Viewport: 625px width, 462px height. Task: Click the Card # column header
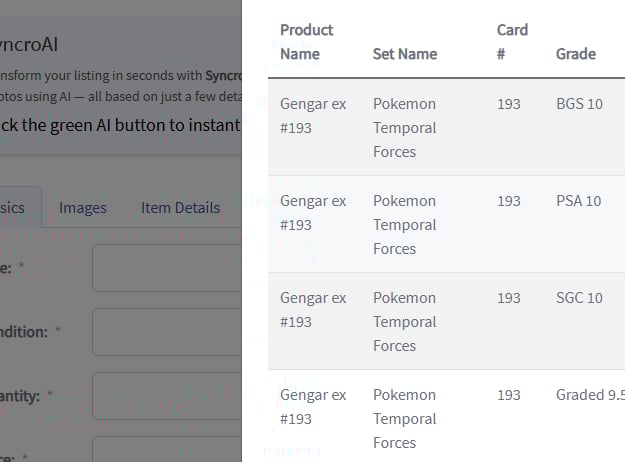tap(512, 42)
